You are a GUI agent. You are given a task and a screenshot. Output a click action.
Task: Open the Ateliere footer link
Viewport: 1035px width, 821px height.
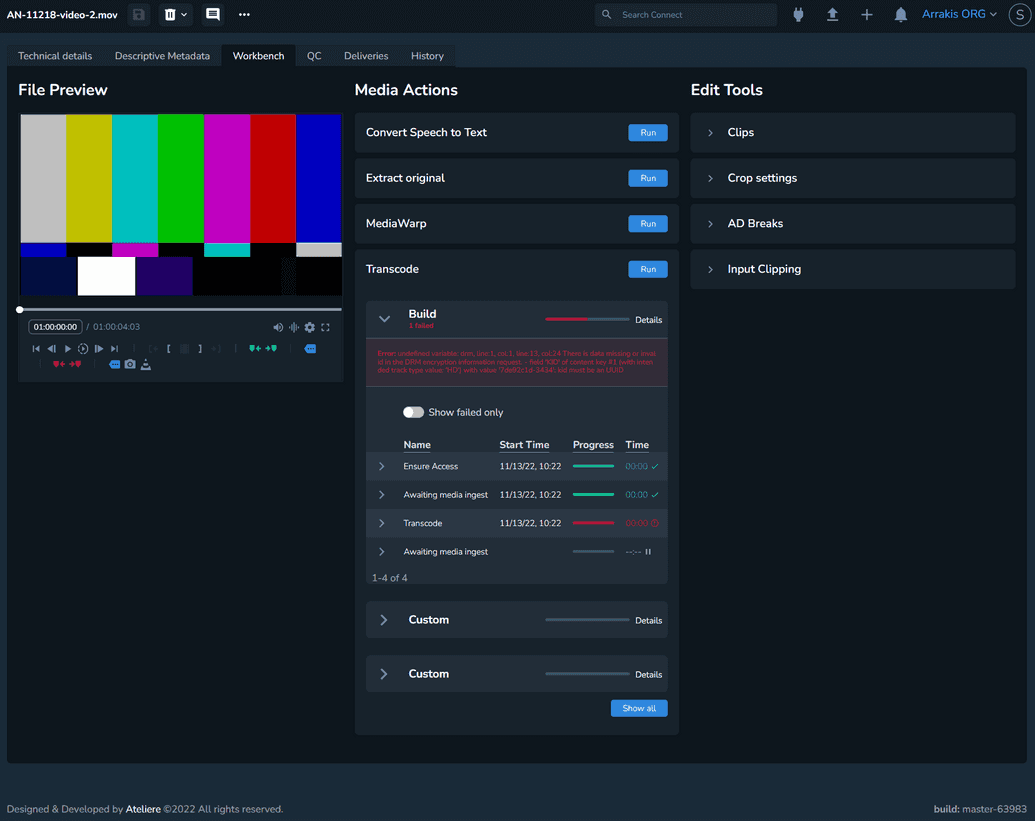pos(143,809)
